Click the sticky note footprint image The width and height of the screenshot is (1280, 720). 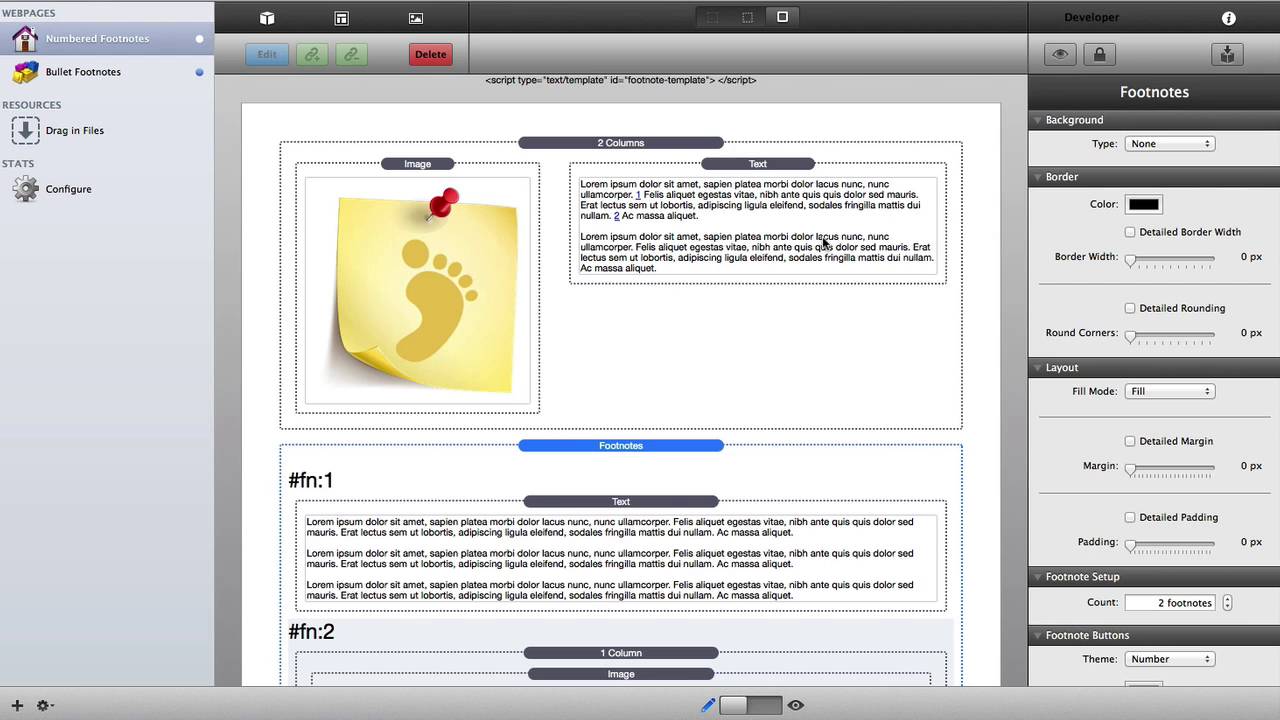click(x=418, y=290)
